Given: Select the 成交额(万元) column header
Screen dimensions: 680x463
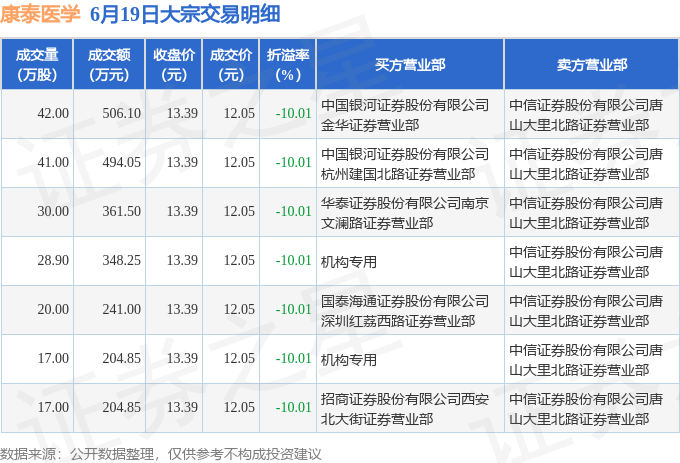Looking at the screenshot, I should (x=109, y=64).
